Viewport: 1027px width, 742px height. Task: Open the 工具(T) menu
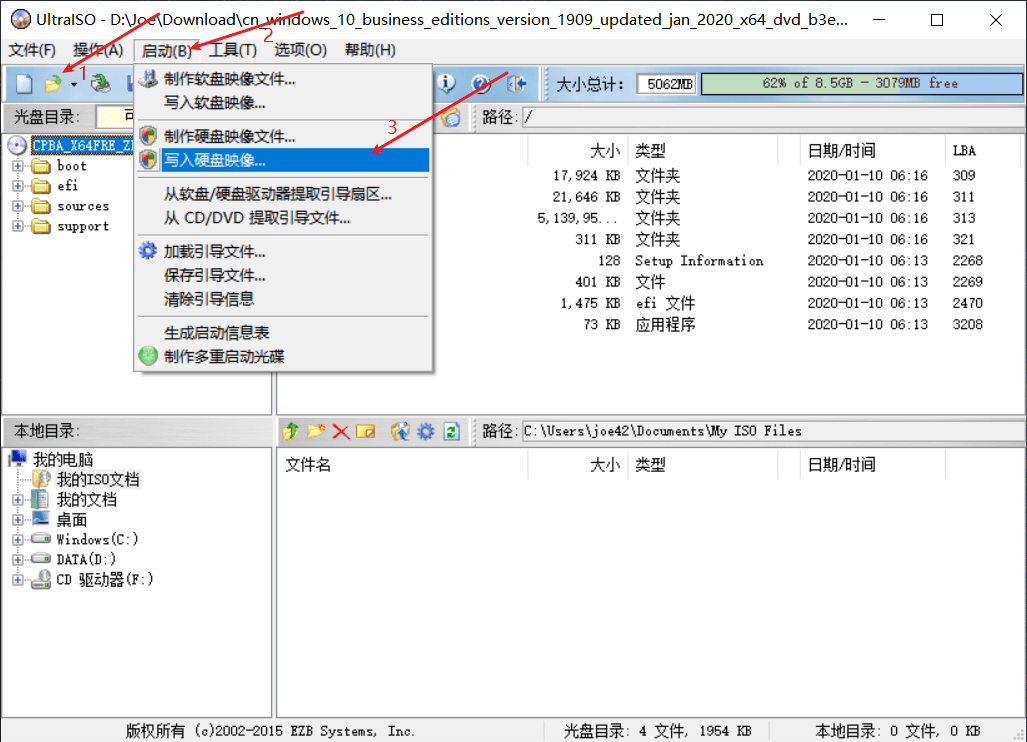233,50
